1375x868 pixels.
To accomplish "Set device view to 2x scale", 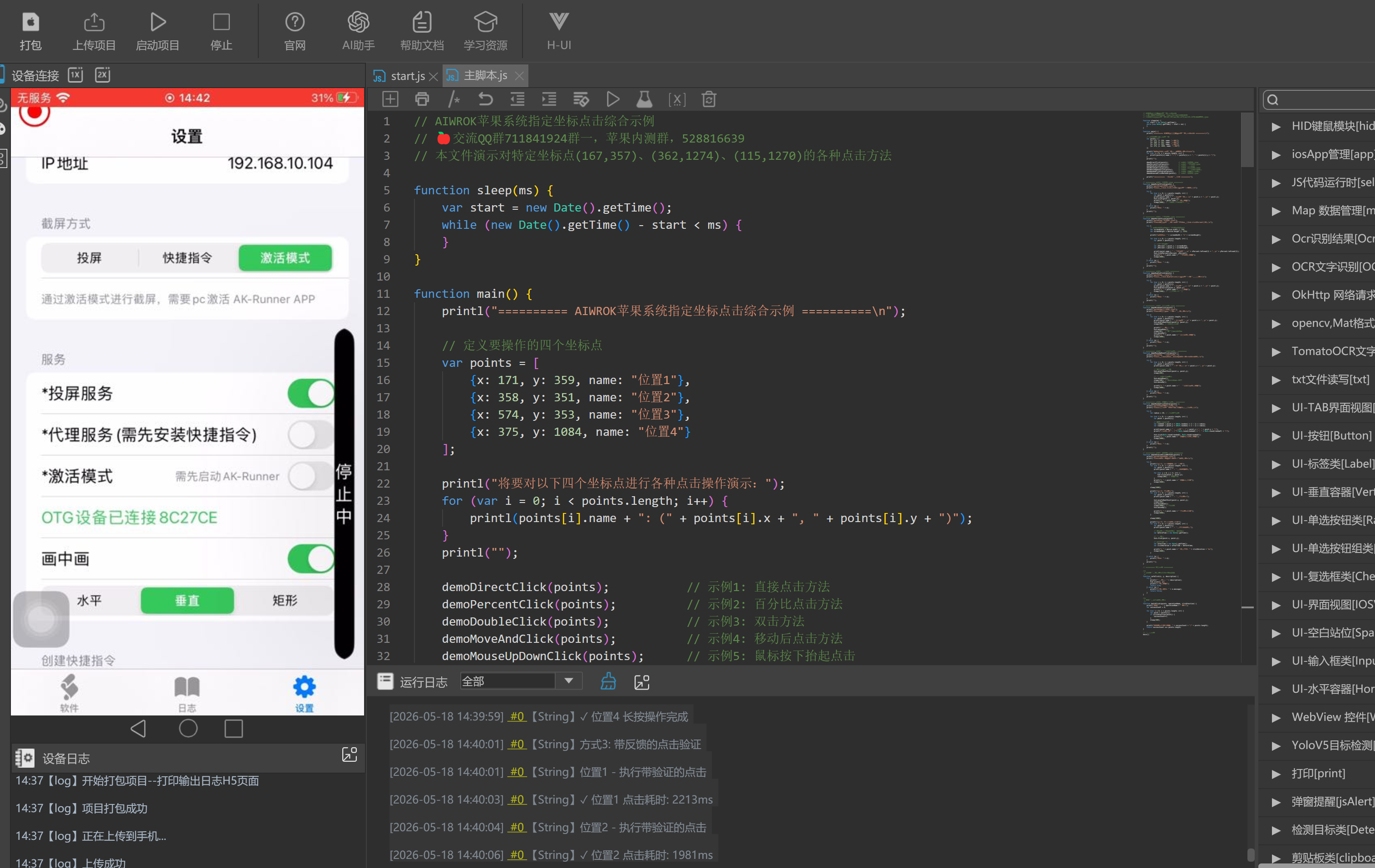I will pyautogui.click(x=102, y=75).
